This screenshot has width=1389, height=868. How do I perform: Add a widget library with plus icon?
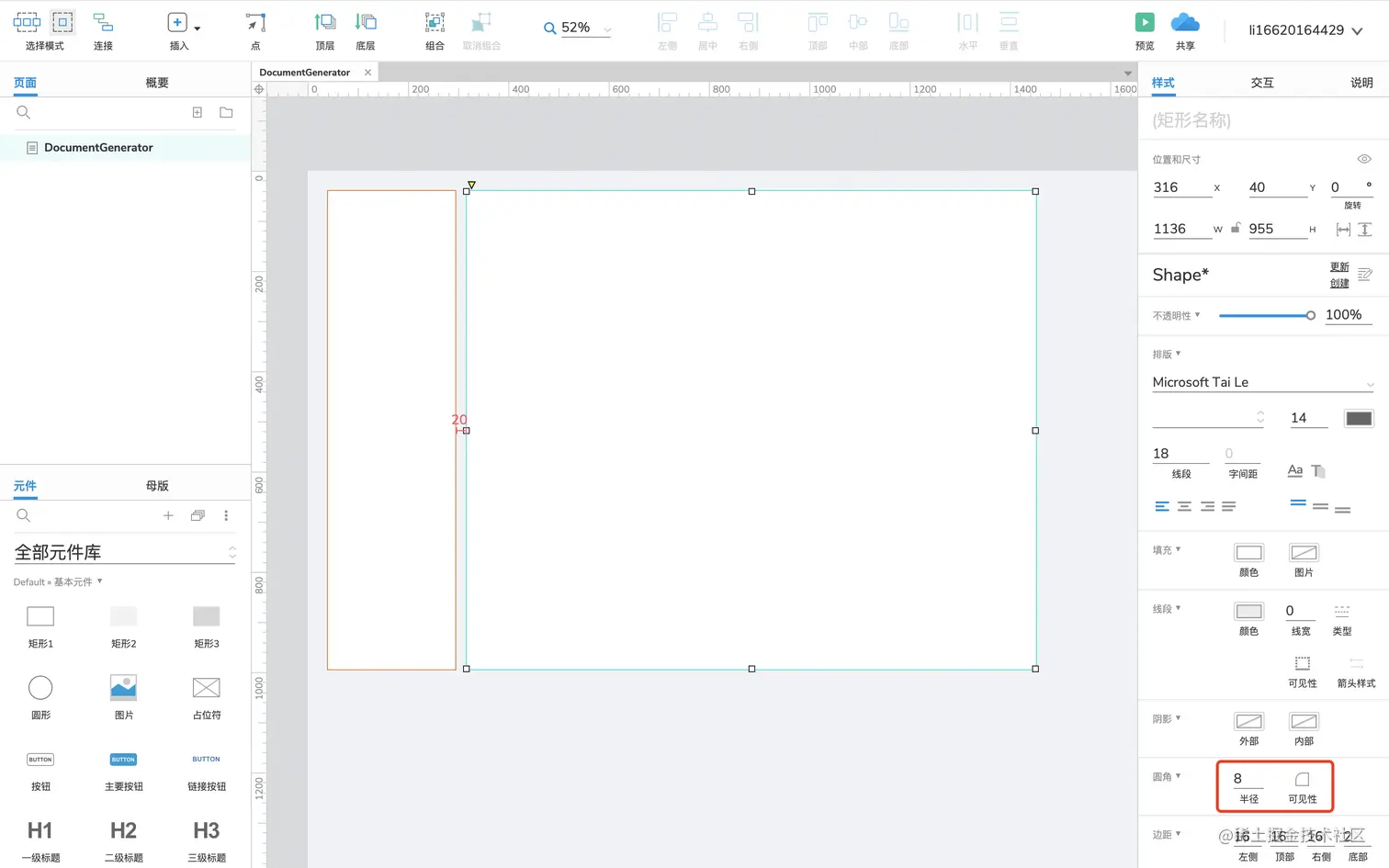(x=168, y=515)
